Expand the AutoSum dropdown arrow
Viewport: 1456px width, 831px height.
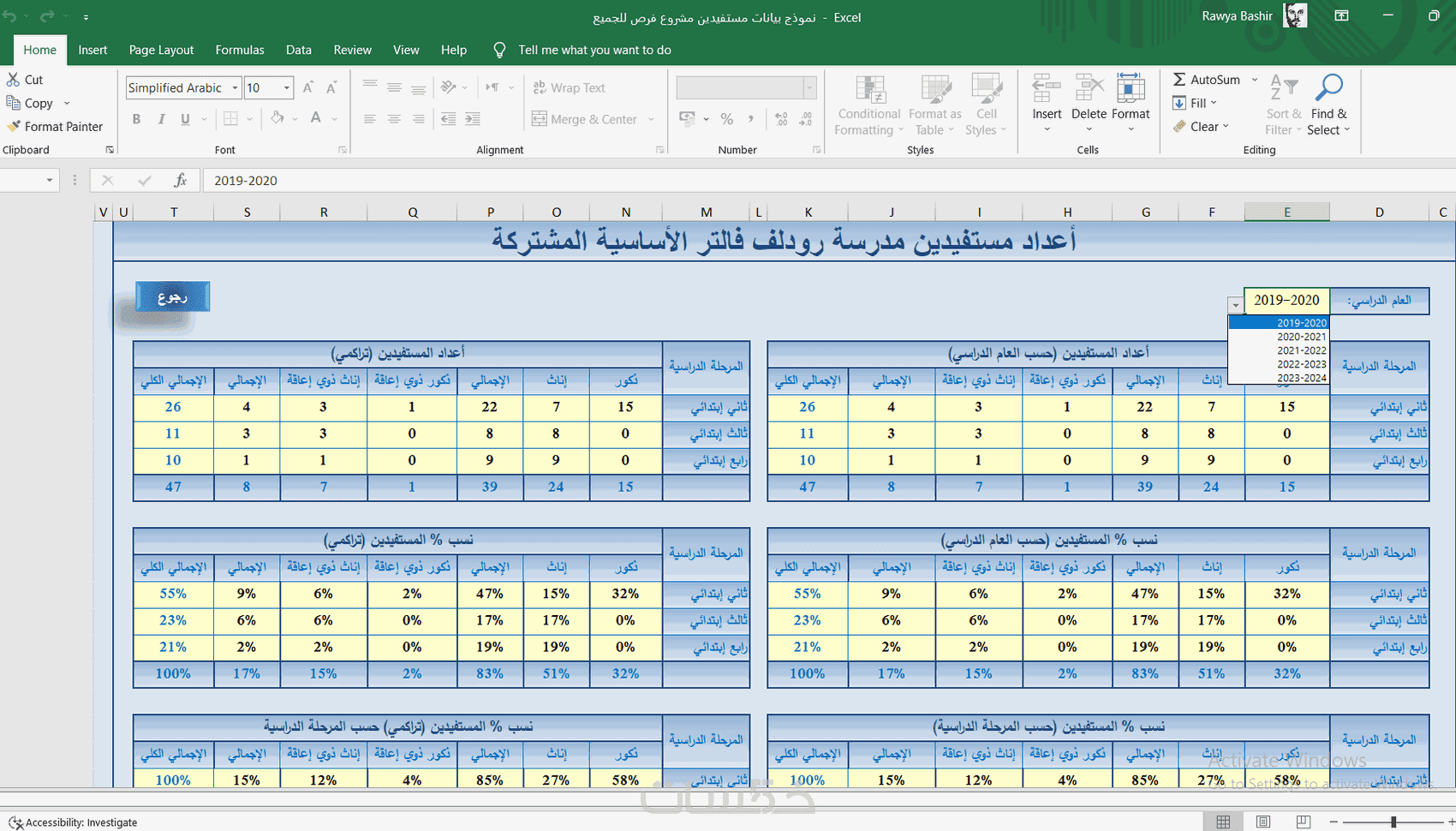(1255, 80)
